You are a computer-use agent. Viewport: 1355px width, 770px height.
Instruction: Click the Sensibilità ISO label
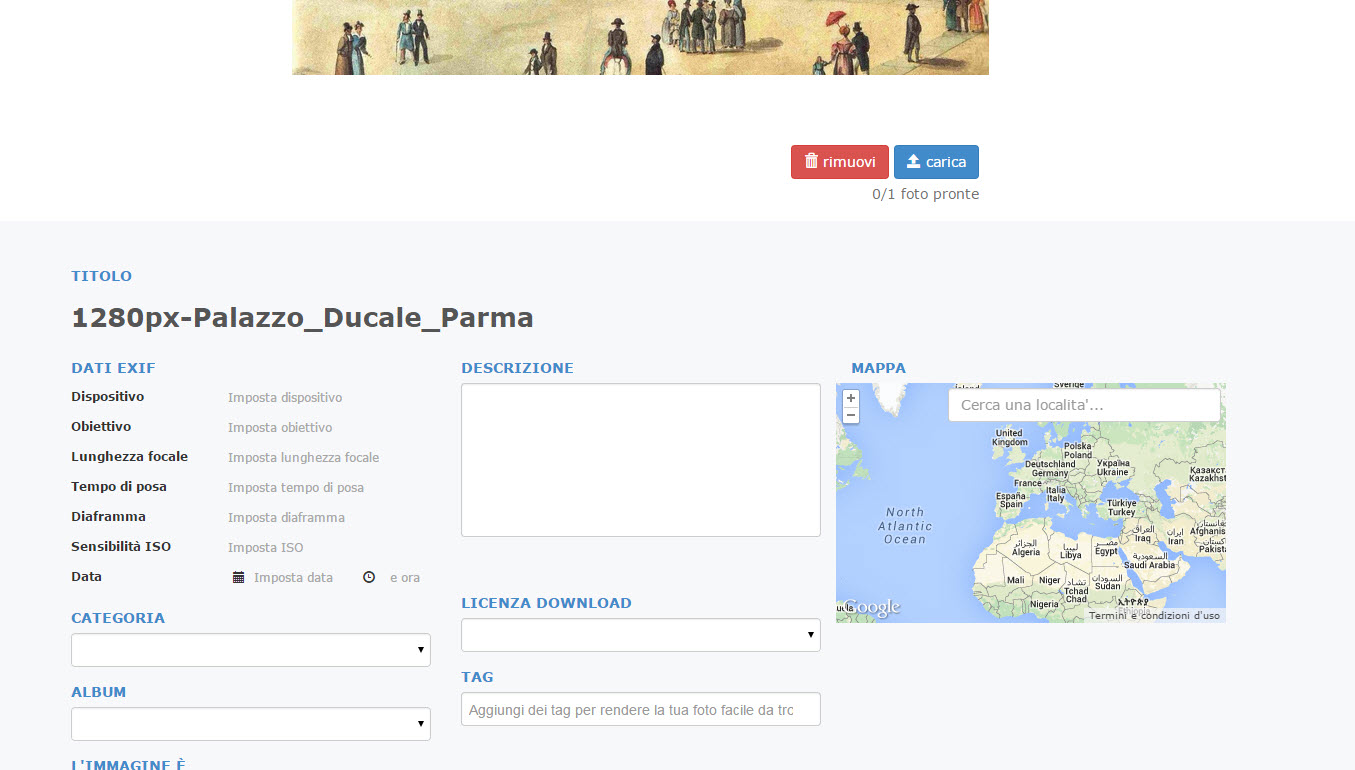(x=121, y=547)
